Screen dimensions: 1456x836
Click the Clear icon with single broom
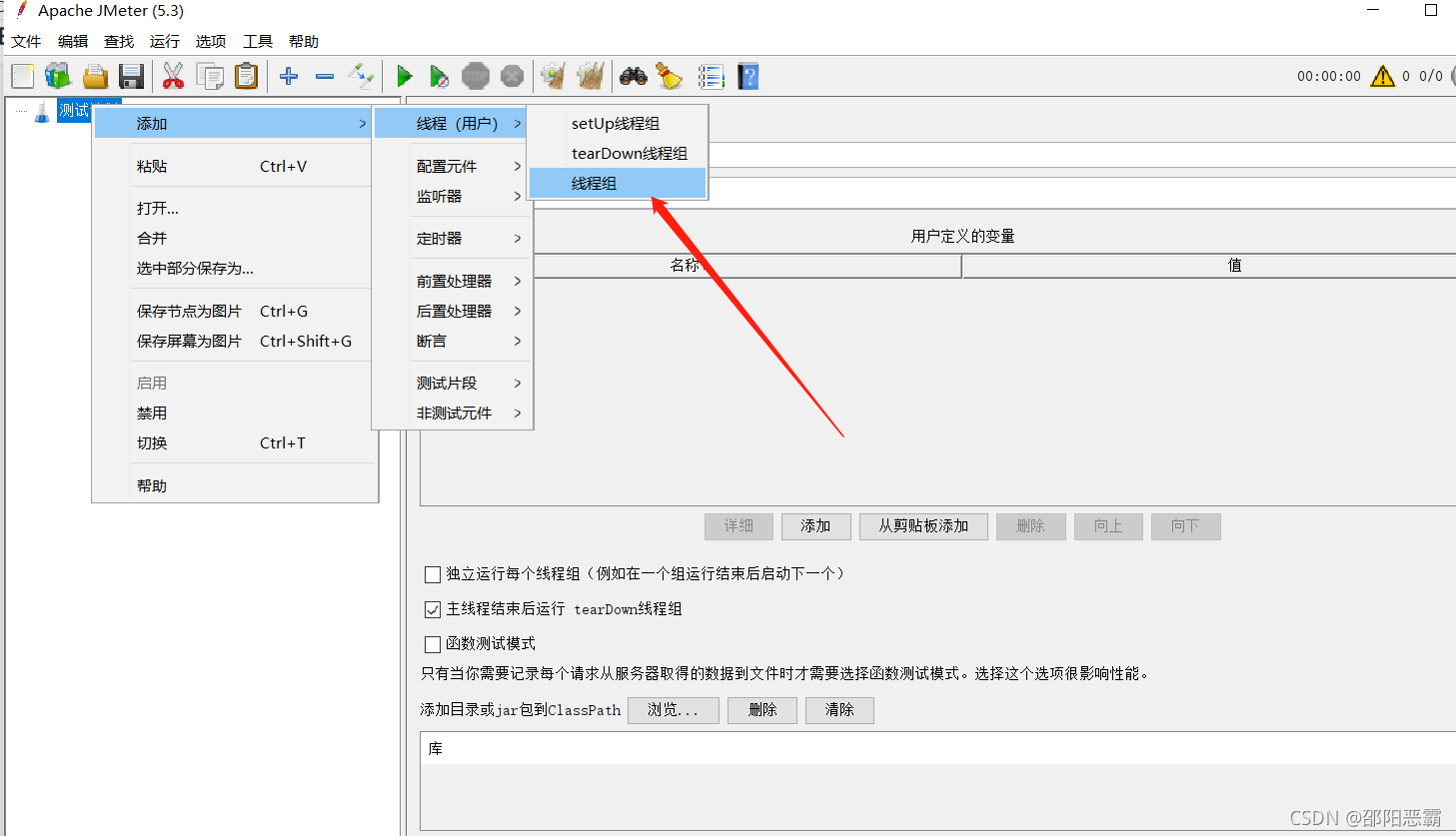tap(554, 76)
